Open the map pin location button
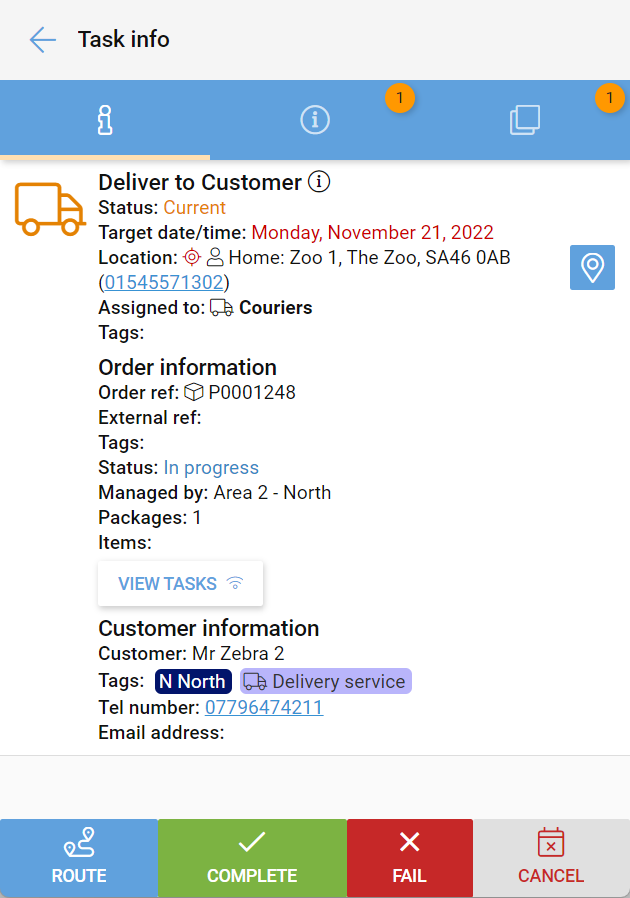 pyautogui.click(x=592, y=268)
